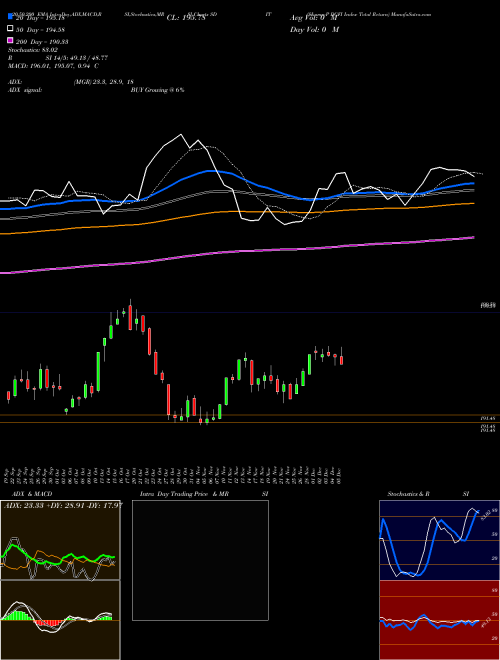The height and width of the screenshot is (660, 500).
Task: Click the blue 20 Day legend swatch
Action: click(10, 17)
